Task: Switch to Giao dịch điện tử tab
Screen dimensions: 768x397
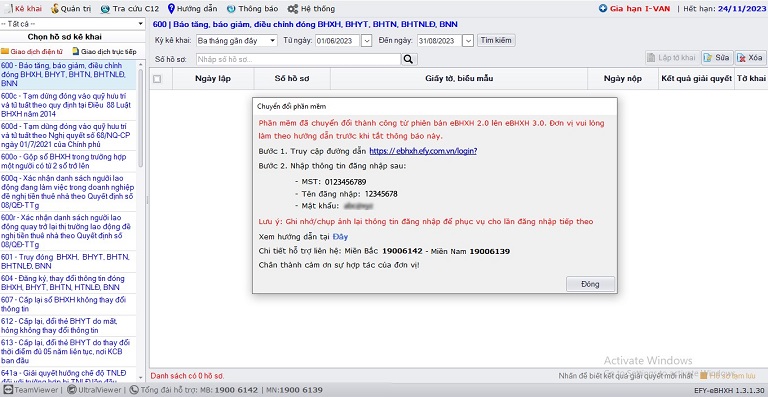Action: [32, 51]
